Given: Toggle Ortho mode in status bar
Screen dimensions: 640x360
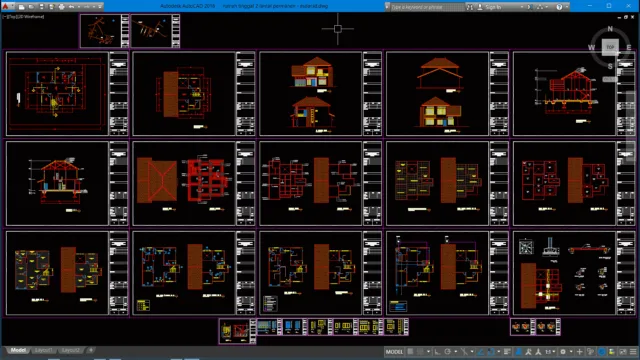Looking at the screenshot, I should [x=437, y=352].
